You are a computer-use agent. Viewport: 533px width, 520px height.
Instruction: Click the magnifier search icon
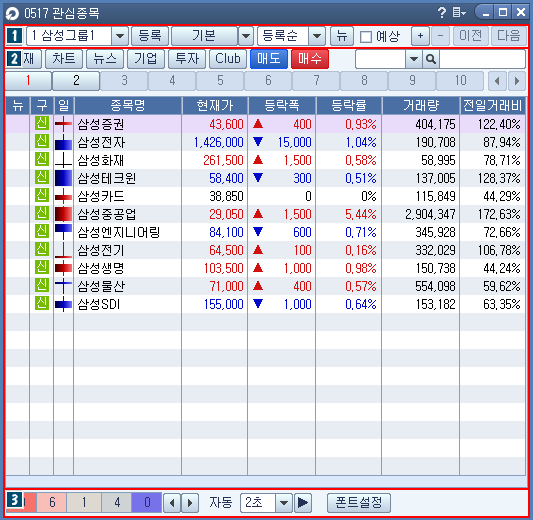[x=431, y=59]
